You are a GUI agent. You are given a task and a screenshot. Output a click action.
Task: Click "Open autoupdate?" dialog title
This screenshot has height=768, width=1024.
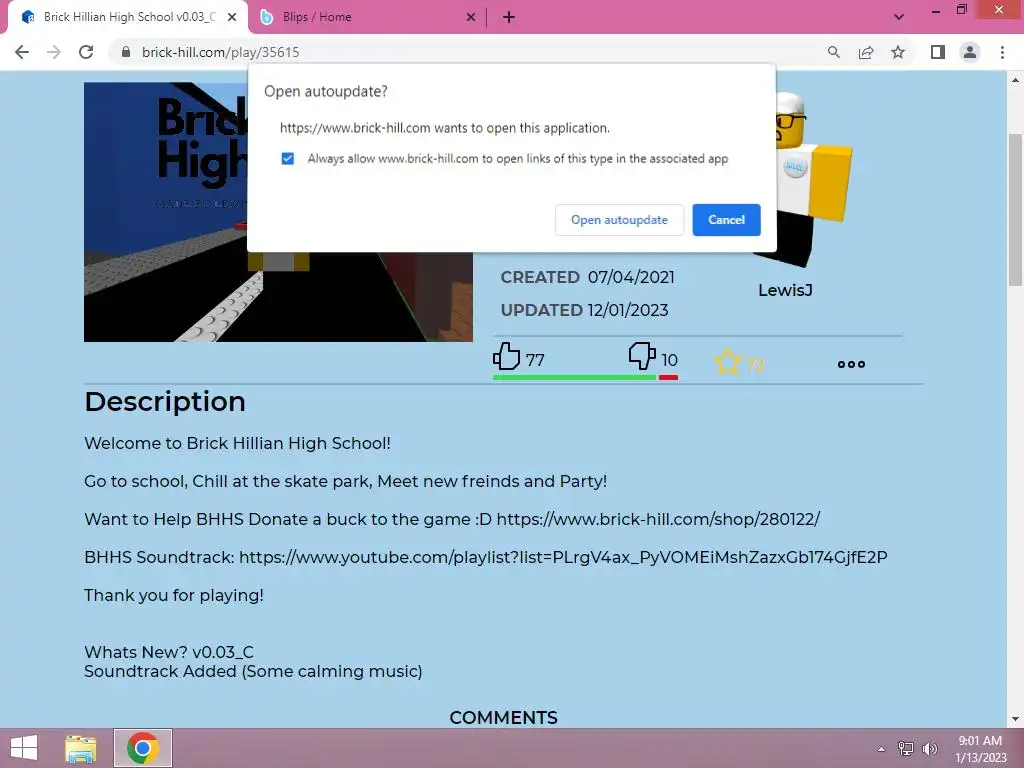pos(326,91)
